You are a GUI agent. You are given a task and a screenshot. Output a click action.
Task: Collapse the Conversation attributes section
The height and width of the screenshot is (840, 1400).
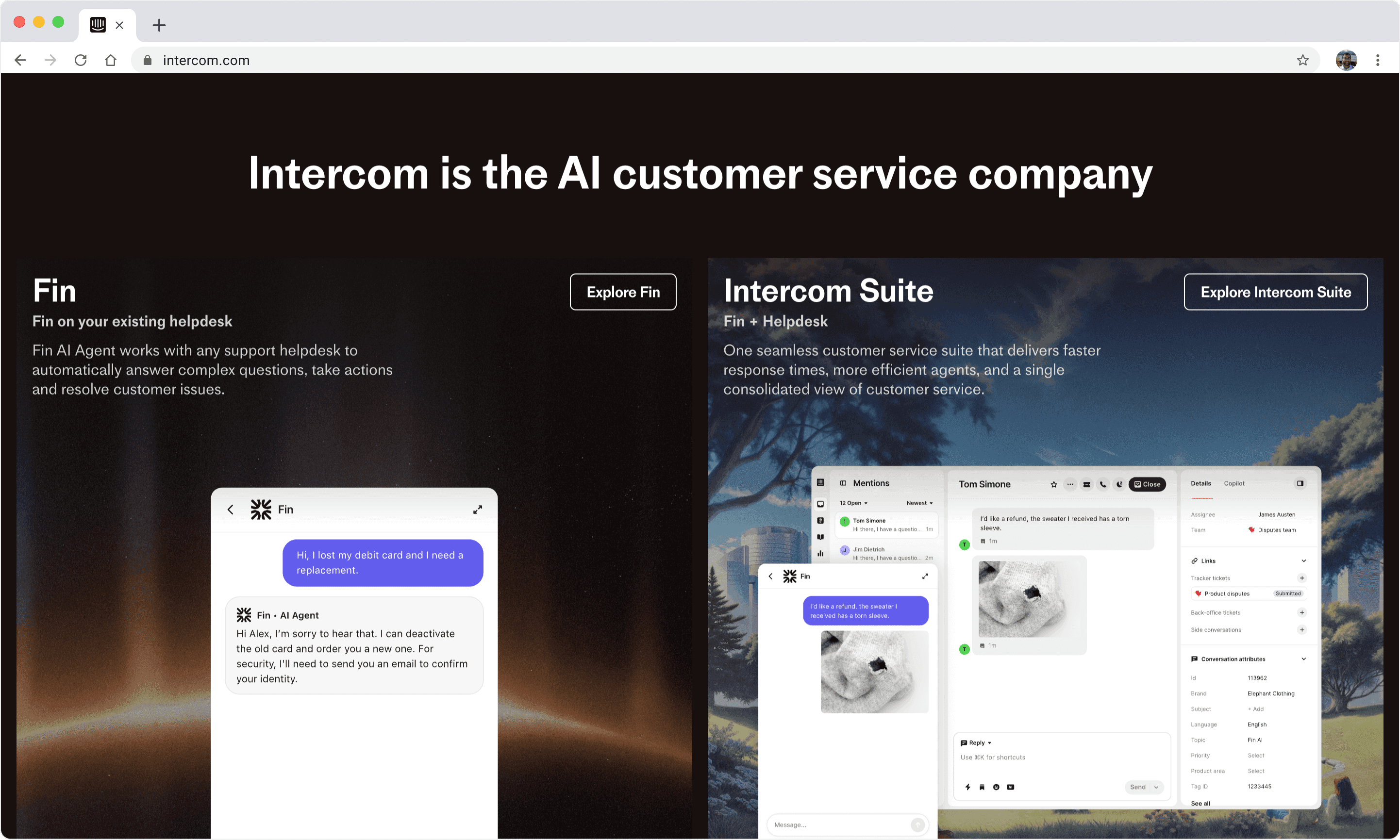[x=1304, y=659]
